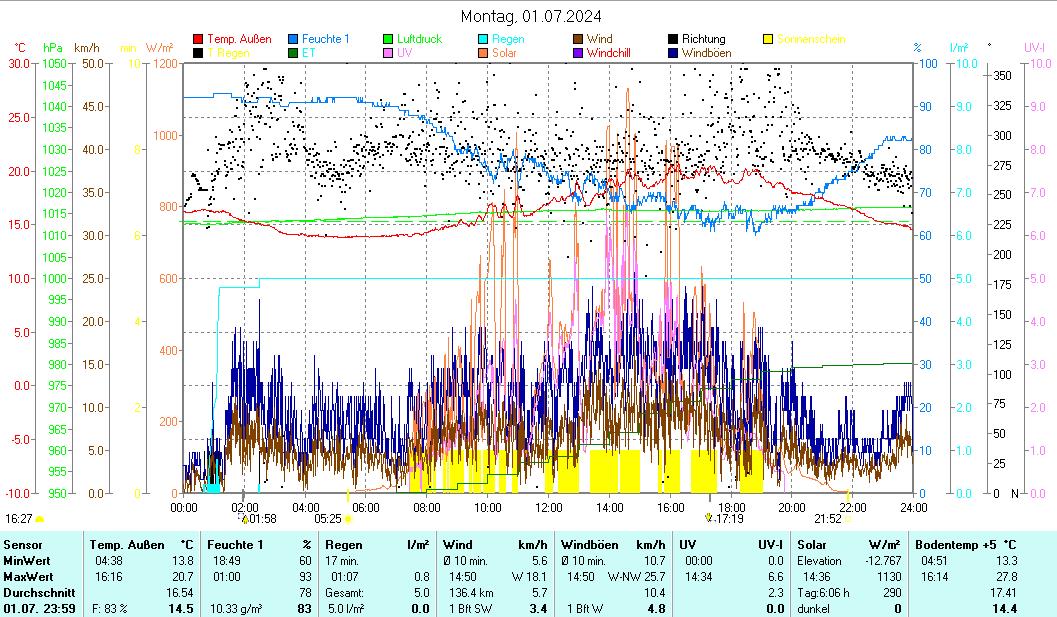Click the 1 Bft SW wind cell
The image size is (1057, 617).
click(471, 609)
